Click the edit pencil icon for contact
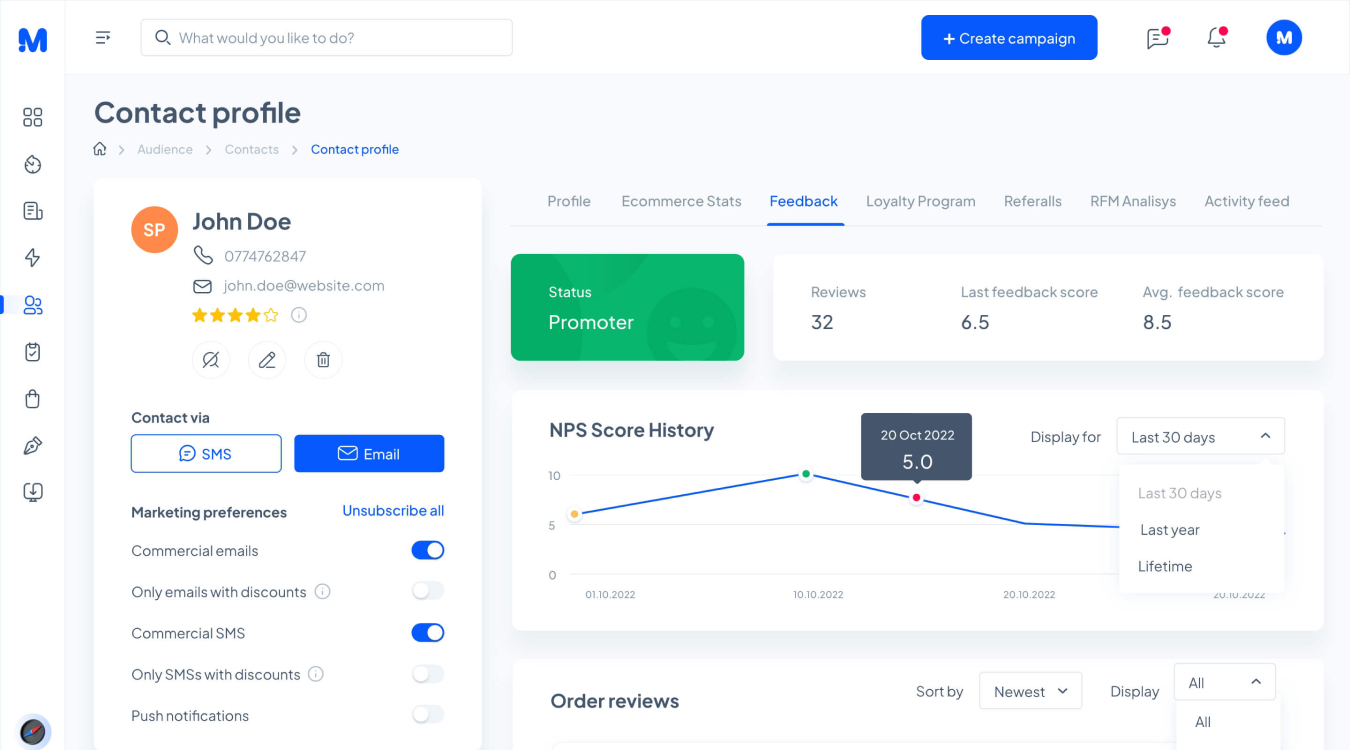Viewport: 1350px width, 750px height. tap(267, 360)
